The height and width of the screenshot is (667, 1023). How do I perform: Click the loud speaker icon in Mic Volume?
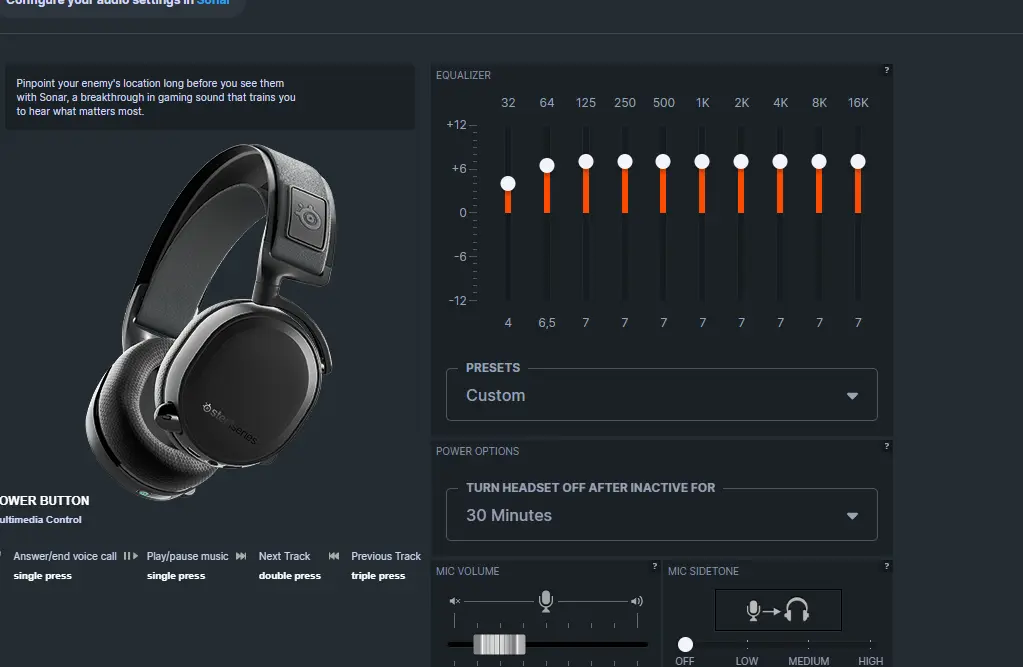pos(637,601)
